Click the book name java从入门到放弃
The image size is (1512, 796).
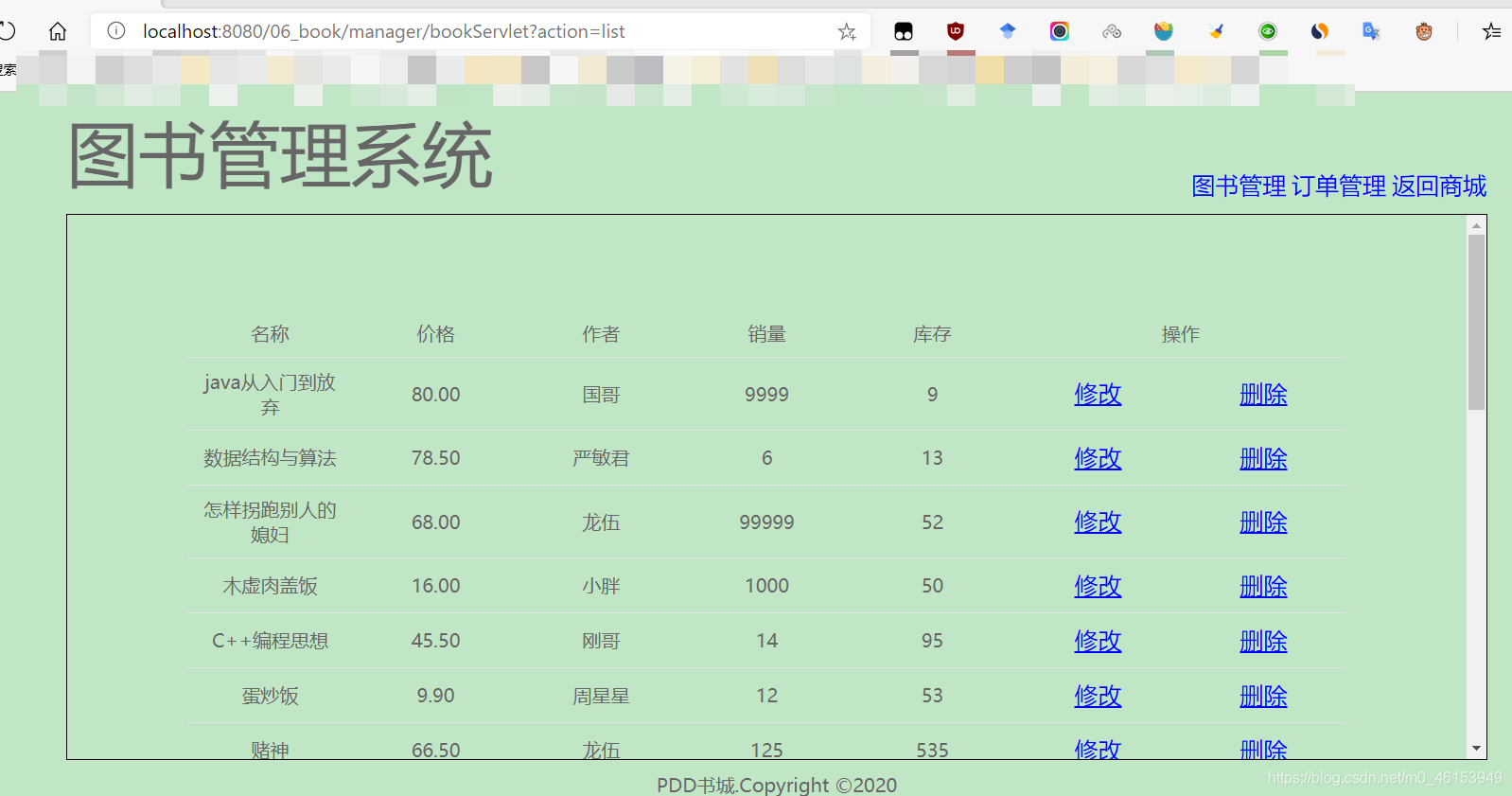click(270, 395)
